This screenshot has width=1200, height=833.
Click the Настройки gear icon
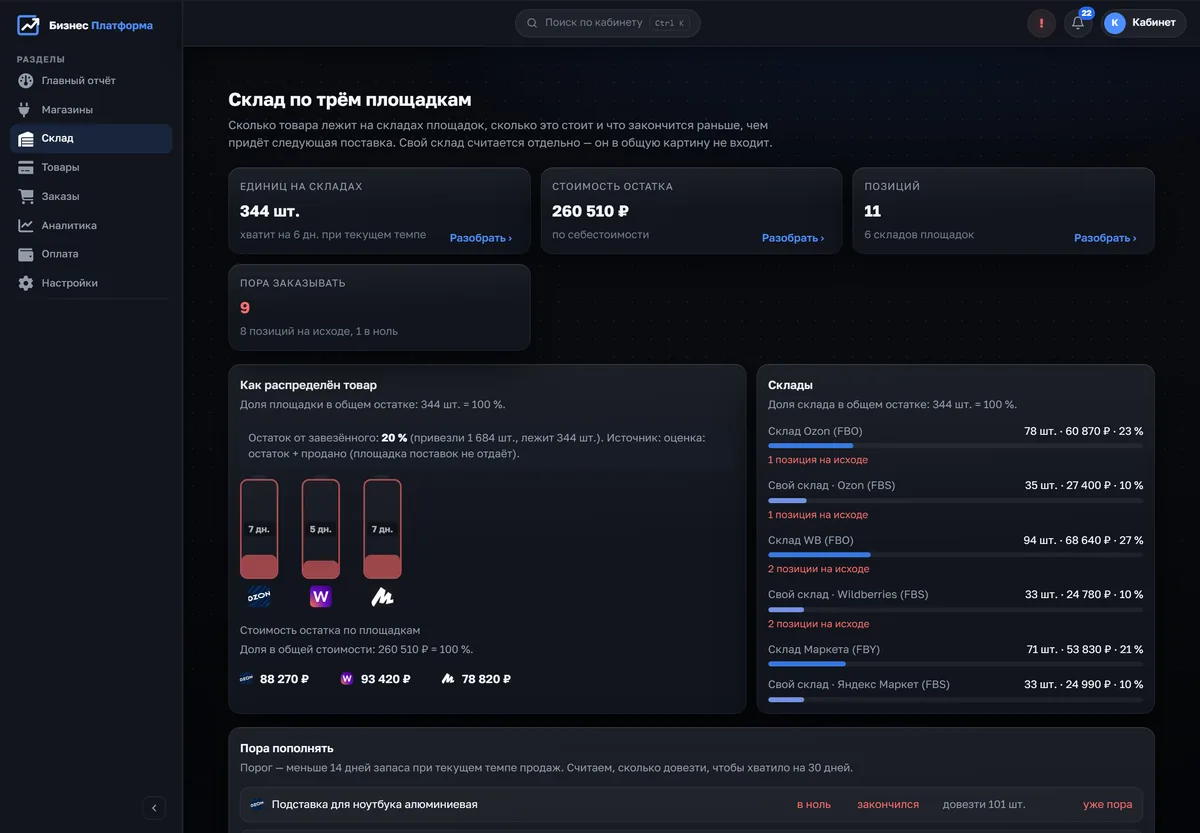tap(26, 283)
